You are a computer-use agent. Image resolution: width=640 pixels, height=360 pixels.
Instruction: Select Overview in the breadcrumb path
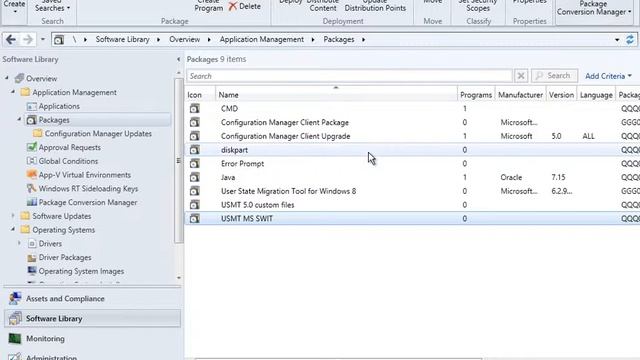[184, 40]
